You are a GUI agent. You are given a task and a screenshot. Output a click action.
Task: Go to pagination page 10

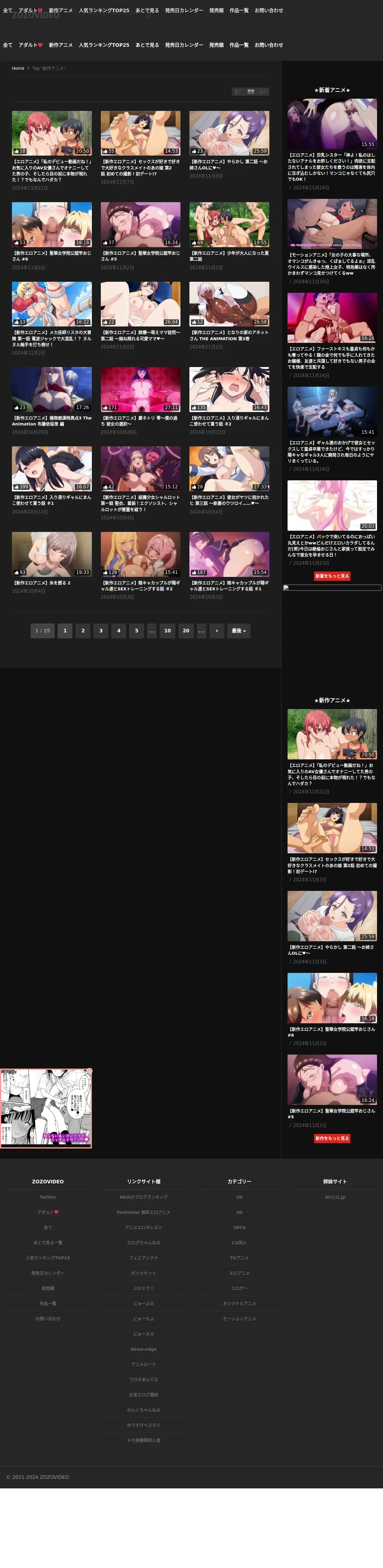tap(167, 631)
